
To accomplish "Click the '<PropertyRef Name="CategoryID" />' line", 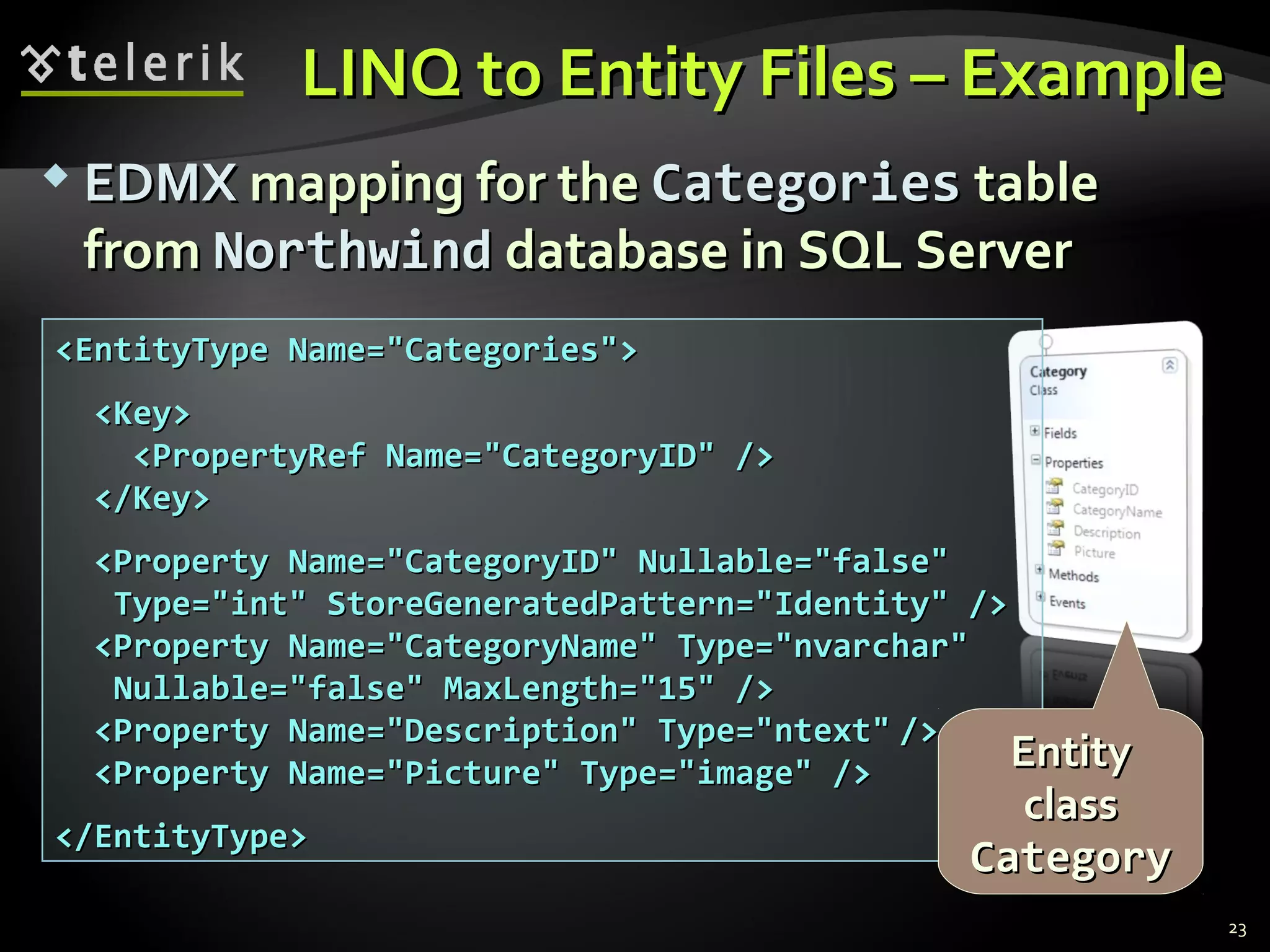I will 453,457.
